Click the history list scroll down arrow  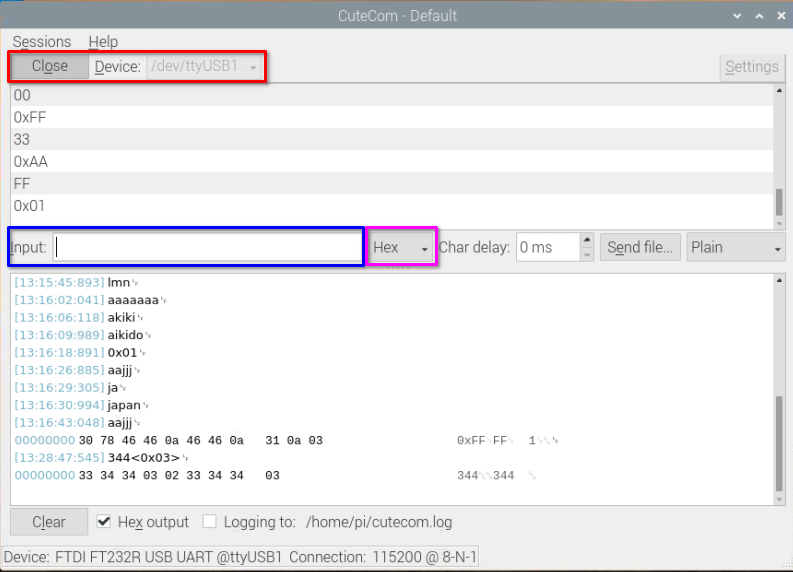click(x=779, y=224)
